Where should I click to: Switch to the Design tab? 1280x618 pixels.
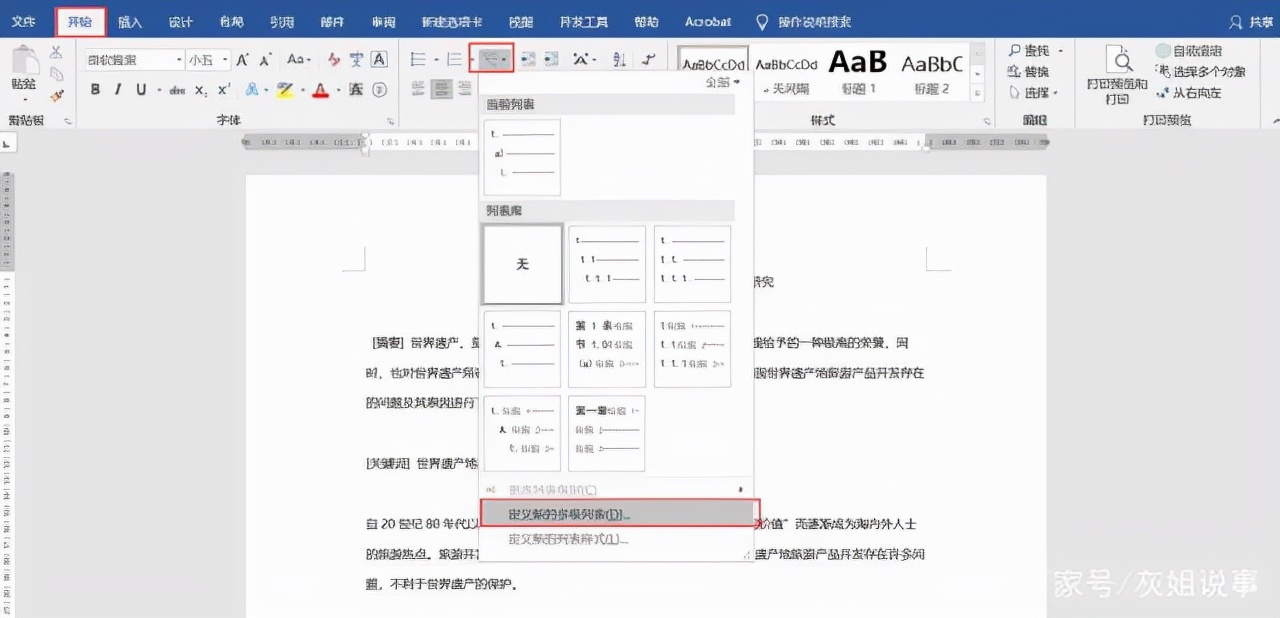[x=181, y=21]
